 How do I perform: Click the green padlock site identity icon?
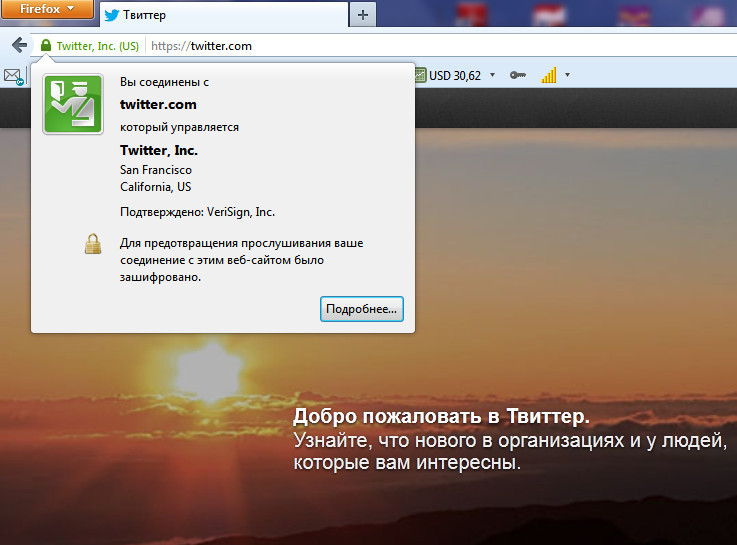(45, 46)
